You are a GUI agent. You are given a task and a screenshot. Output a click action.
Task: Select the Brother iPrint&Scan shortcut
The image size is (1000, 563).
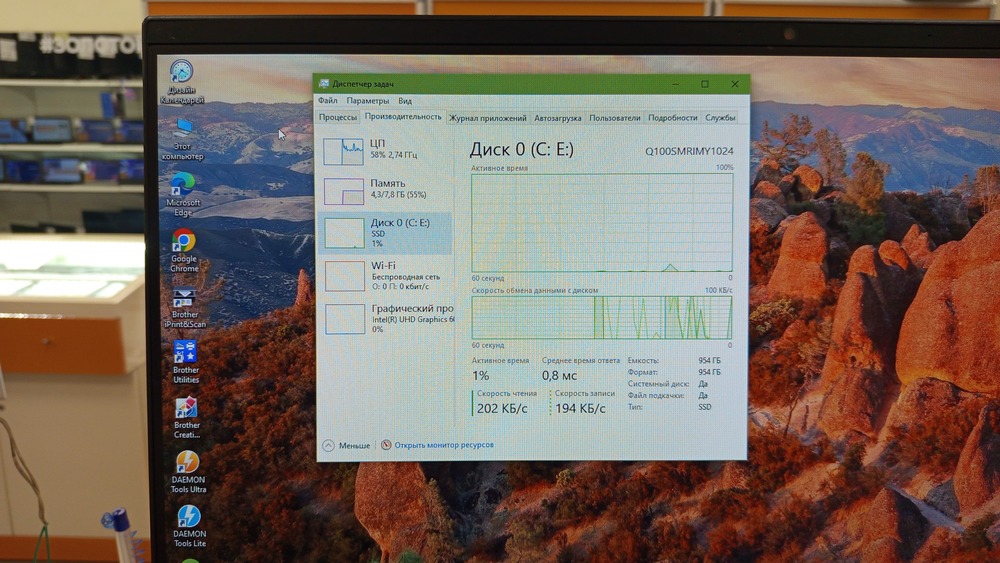pyautogui.click(x=184, y=300)
